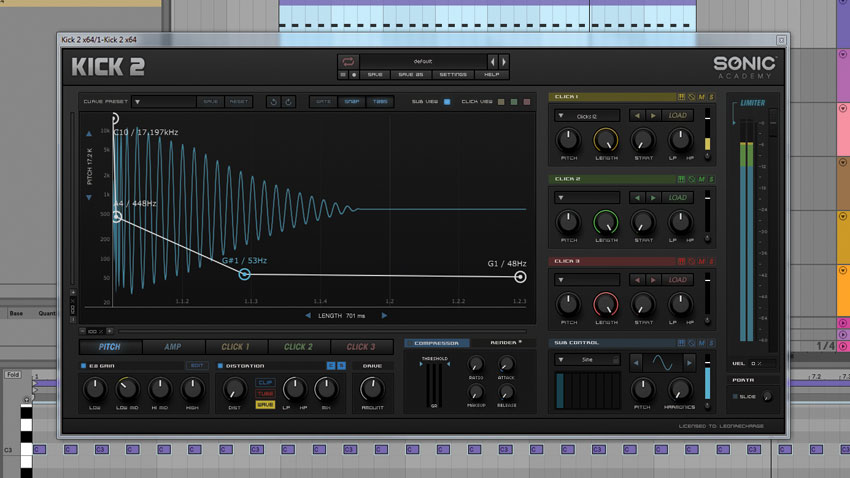Click the record dot icon left of Save
Screen dimensions: 850x478
pyautogui.click(x=354, y=75)
